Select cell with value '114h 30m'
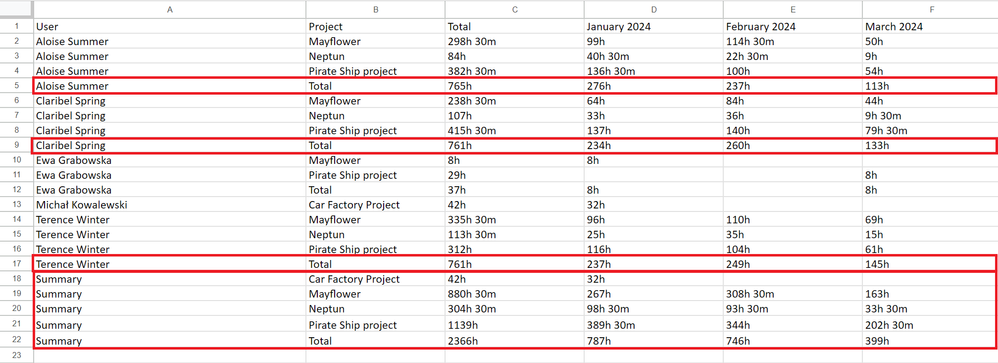The width and height of the screenshot is (998, 363). [792, 41]
